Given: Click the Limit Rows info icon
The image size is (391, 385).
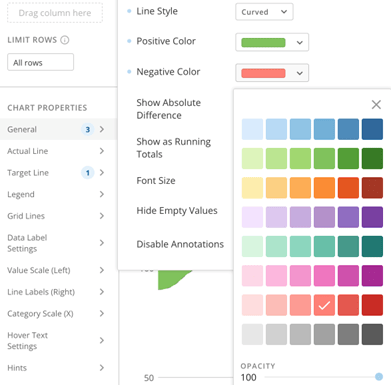Looking at the screenshot, I should coord(65,40).
